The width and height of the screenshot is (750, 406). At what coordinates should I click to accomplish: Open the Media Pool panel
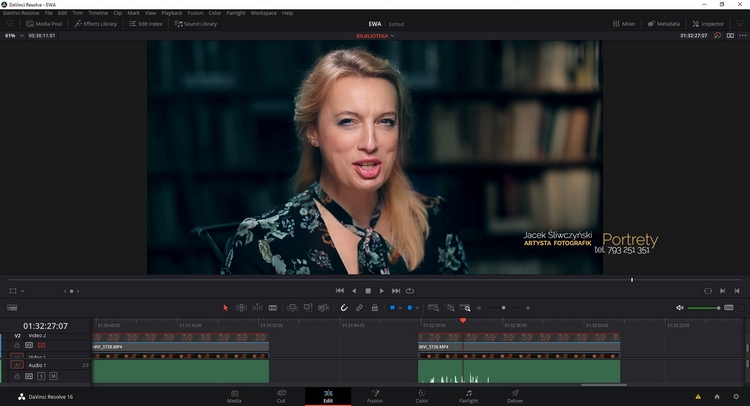point(44,24)
